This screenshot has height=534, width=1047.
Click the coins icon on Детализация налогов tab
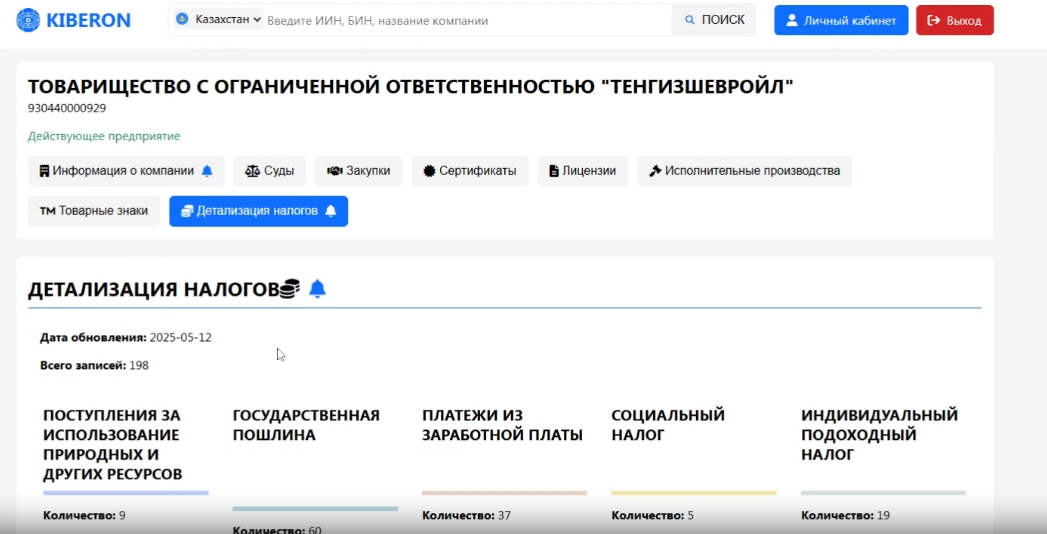187,211
